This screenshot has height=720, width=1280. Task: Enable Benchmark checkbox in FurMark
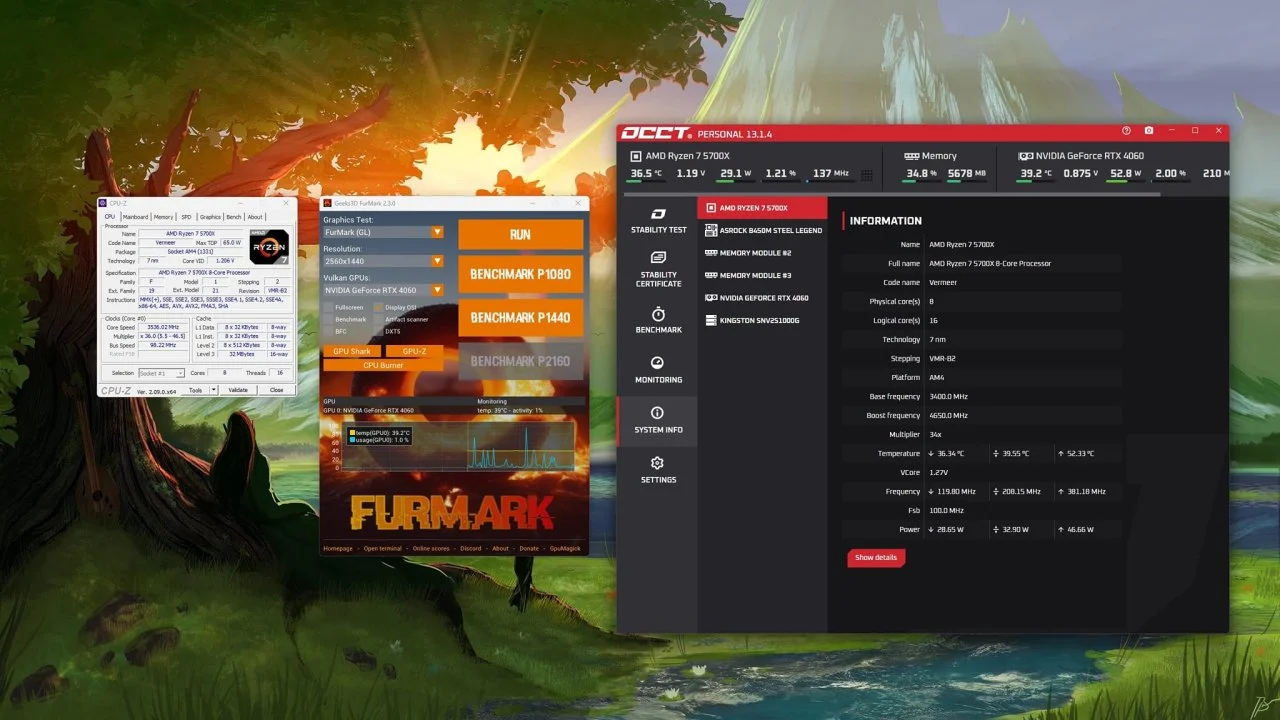[x=328, y=319]
